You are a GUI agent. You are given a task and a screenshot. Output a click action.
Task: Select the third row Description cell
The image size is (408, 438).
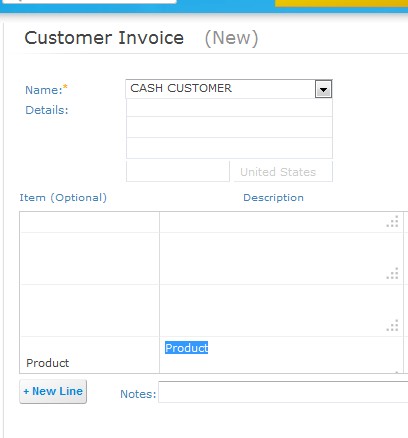pos(281,310)
